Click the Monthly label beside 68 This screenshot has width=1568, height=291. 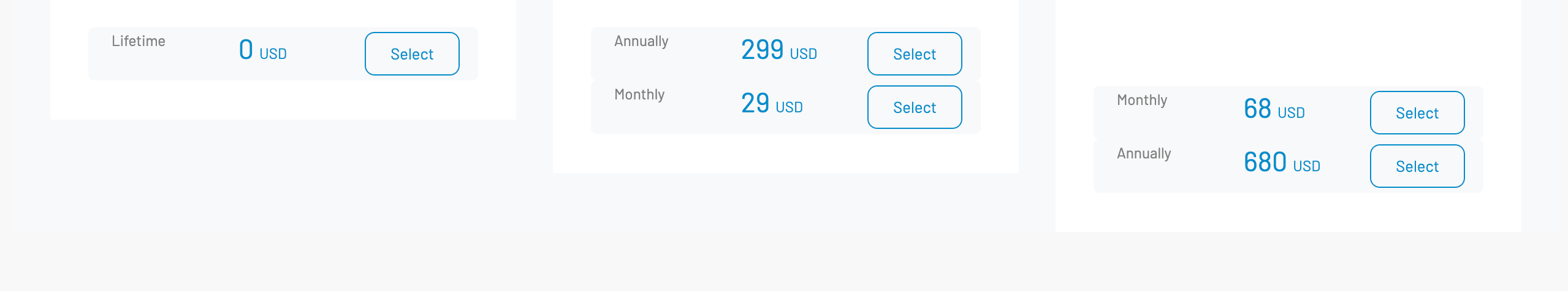1142,100
